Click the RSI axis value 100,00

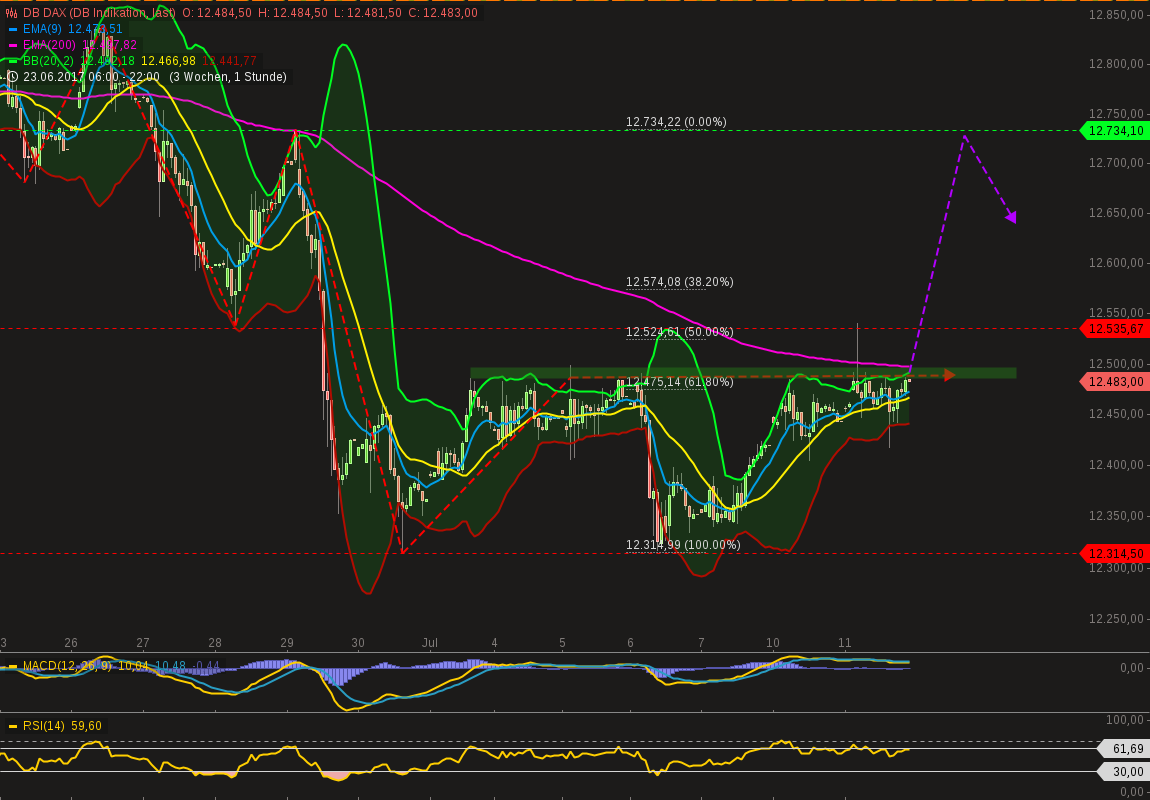[x=1125, y=720]
